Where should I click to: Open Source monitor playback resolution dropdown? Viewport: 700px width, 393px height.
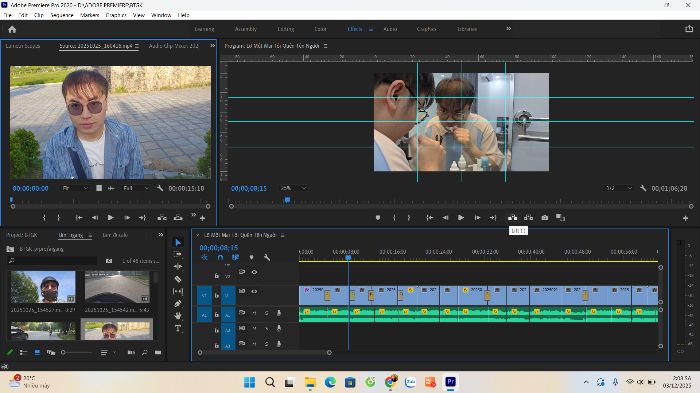click(136, 188)
